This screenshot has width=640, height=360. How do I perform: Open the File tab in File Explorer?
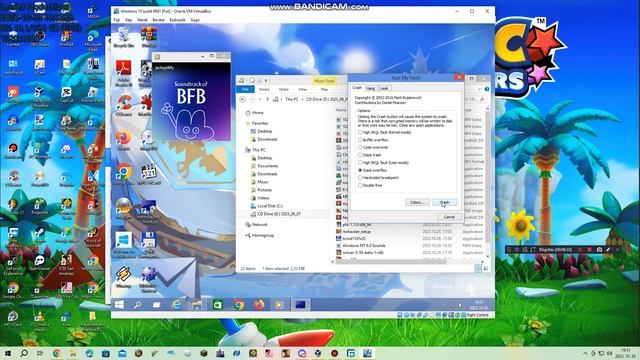(245, 89)
